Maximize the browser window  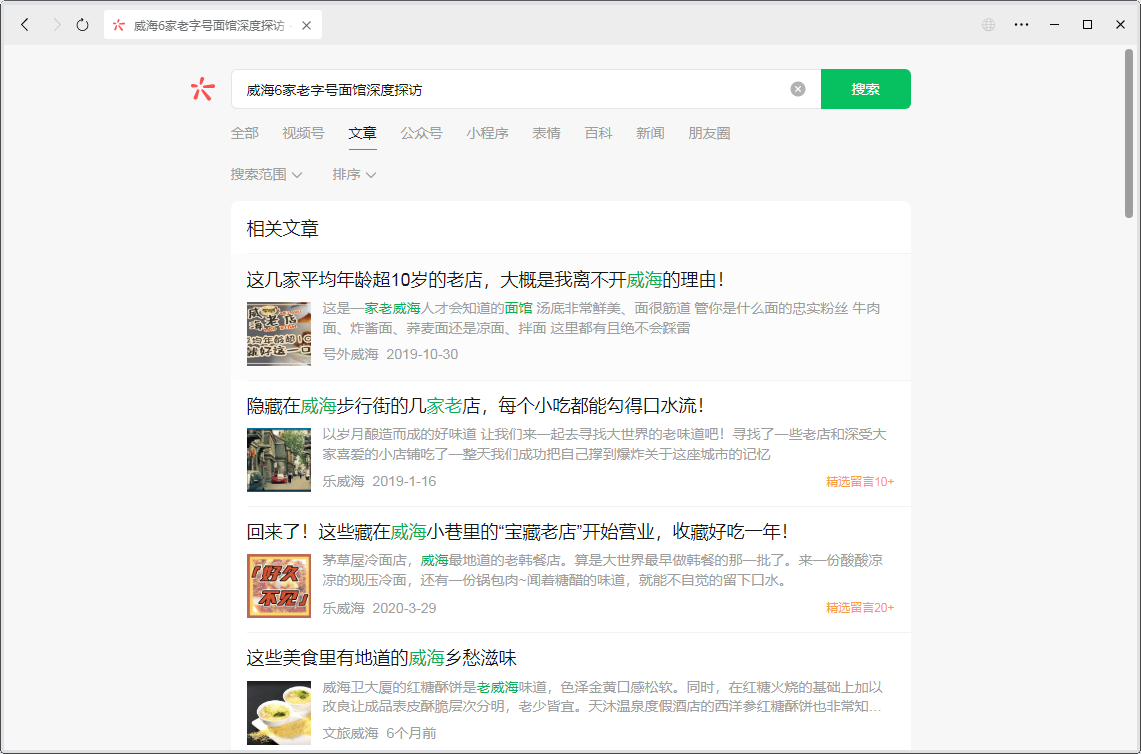click(1087, 25)
